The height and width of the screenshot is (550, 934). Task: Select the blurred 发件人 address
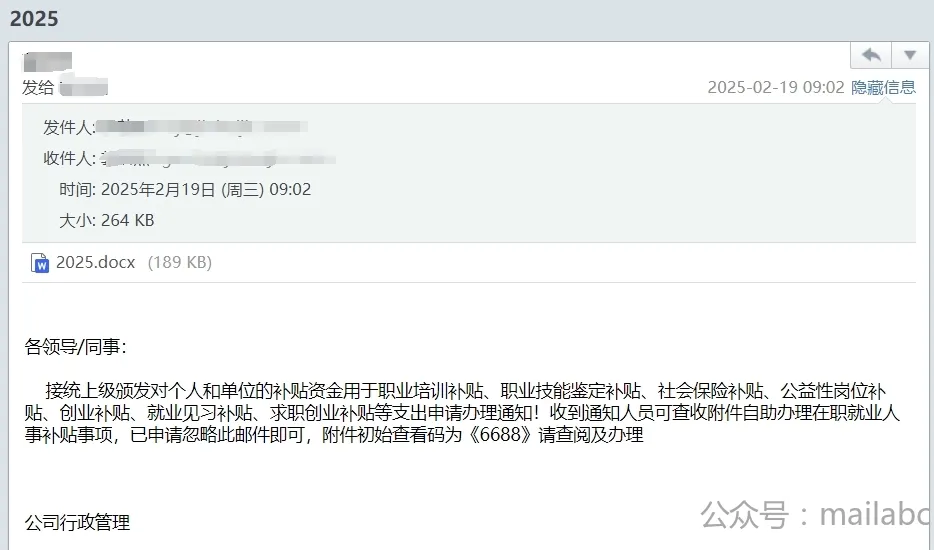coord(202,126)
